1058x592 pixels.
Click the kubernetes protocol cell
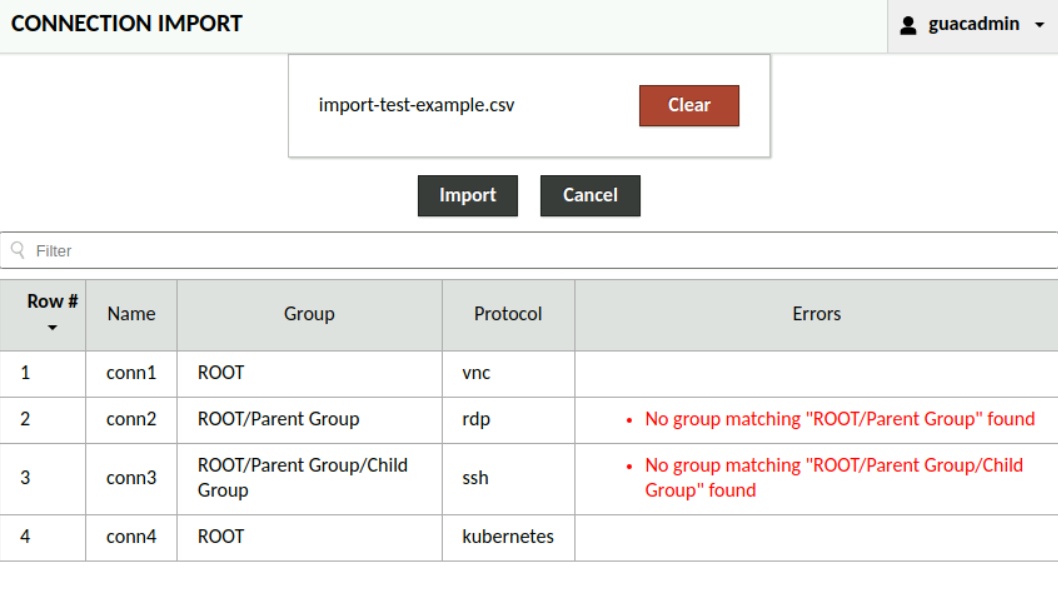(x=507, y=537)
